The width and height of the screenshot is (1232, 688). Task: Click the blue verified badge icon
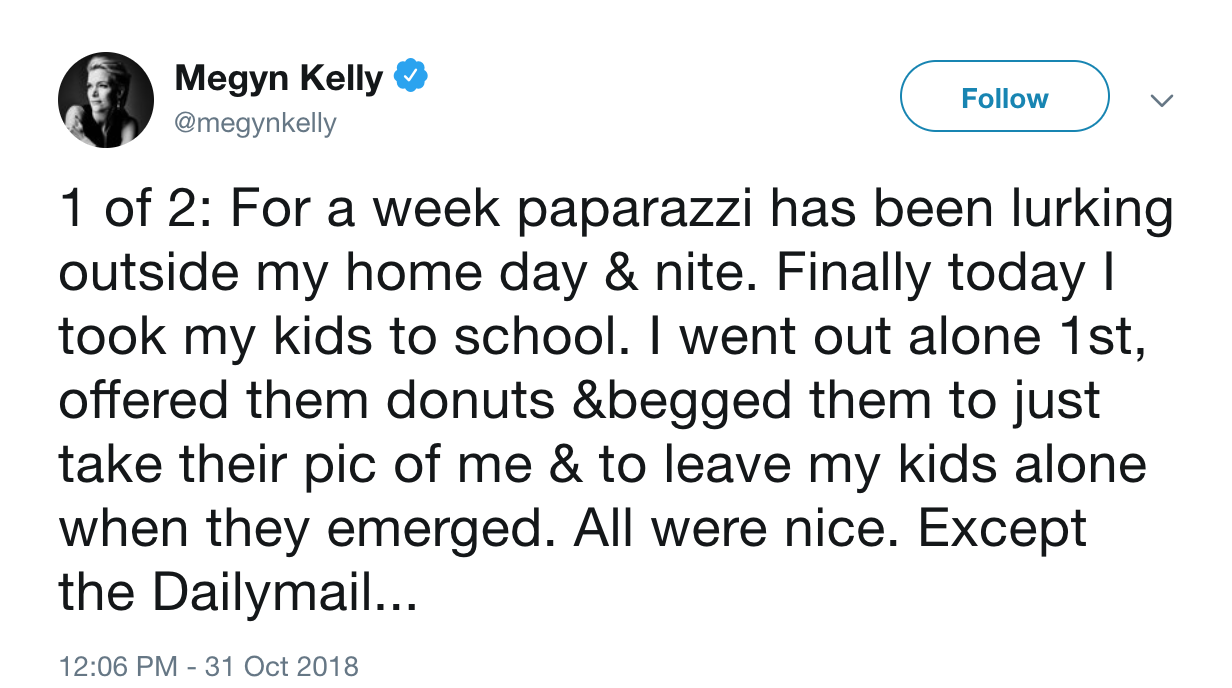(411, 77)
